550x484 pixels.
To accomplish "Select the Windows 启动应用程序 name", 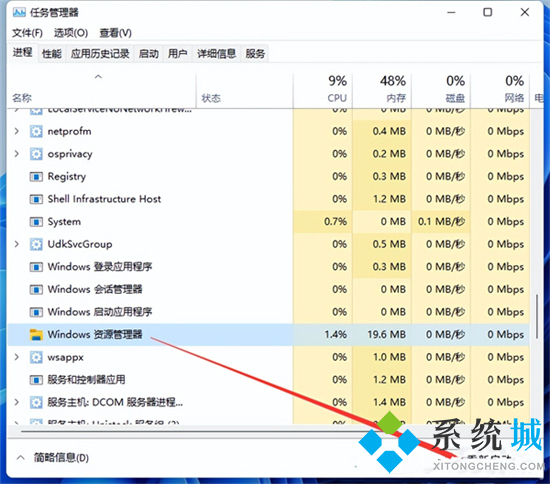I will coord(100,312).
